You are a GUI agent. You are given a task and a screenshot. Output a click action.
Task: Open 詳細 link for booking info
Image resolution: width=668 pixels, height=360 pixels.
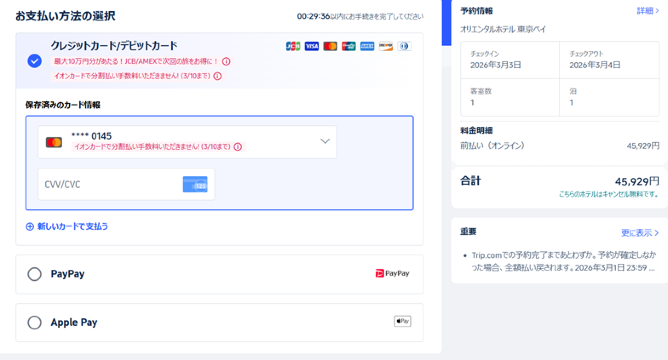pyautogui.click(x=648, y=11)
